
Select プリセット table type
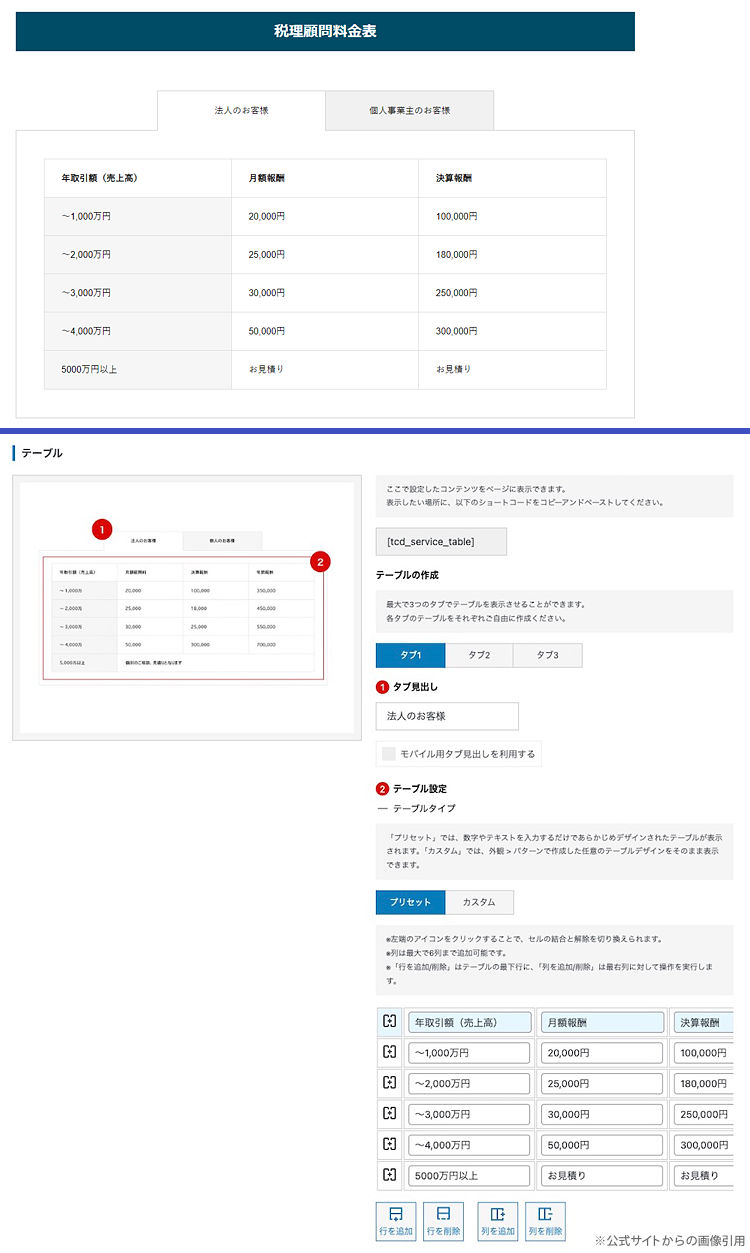[x=411, y=902]
